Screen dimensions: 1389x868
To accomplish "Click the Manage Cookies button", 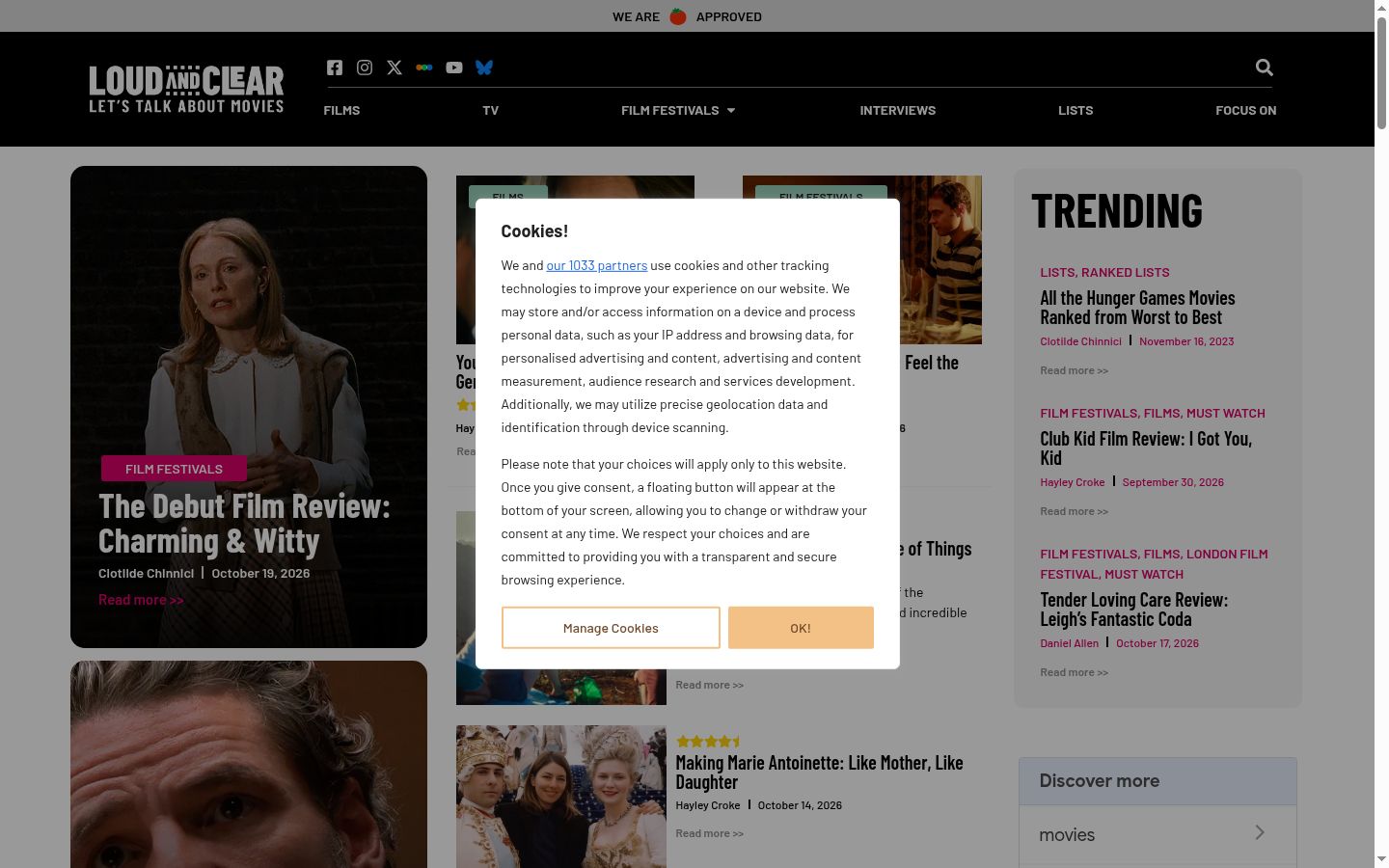I will point(611,628).
